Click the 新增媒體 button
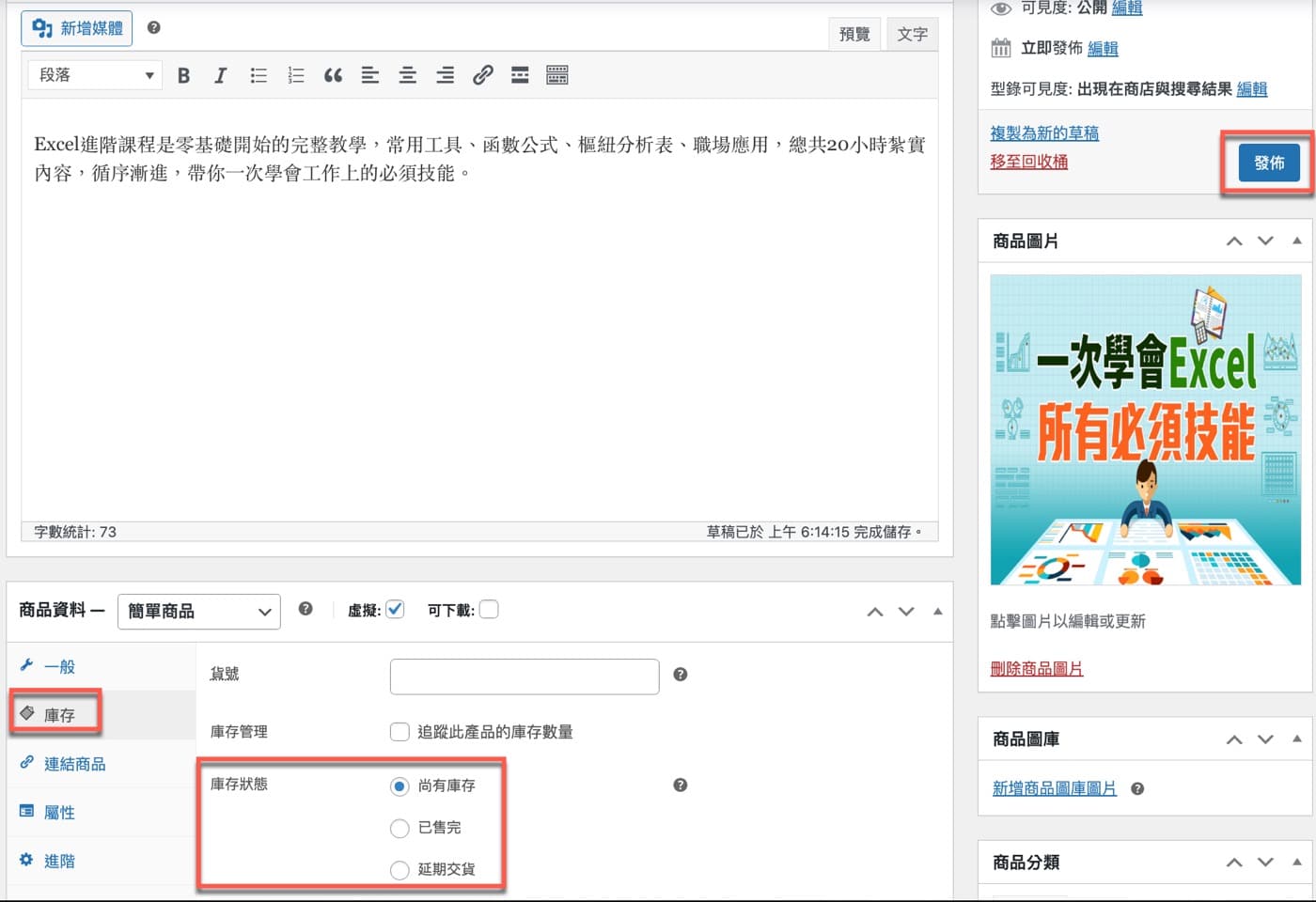This screenshot has width=1316, height=902. point(77,28)
